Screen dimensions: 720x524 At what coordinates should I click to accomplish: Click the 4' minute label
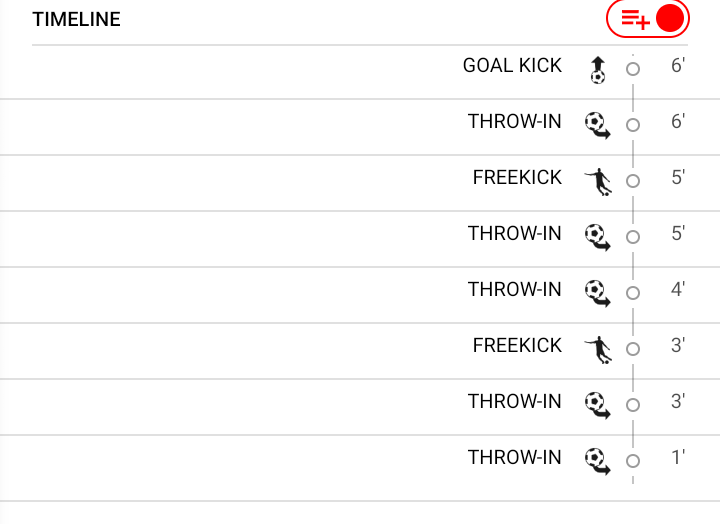click(x=678, y=290)
